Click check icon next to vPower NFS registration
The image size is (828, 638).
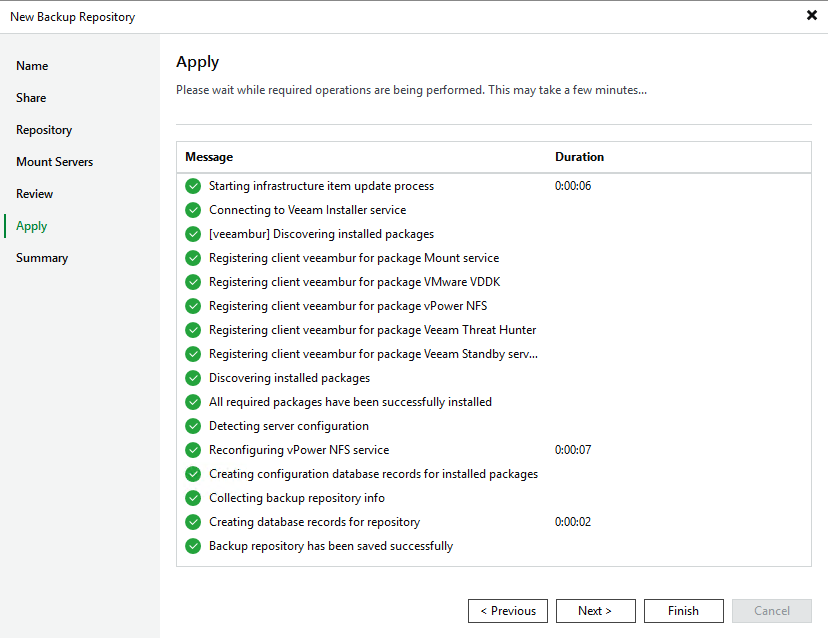coord(193,306)
